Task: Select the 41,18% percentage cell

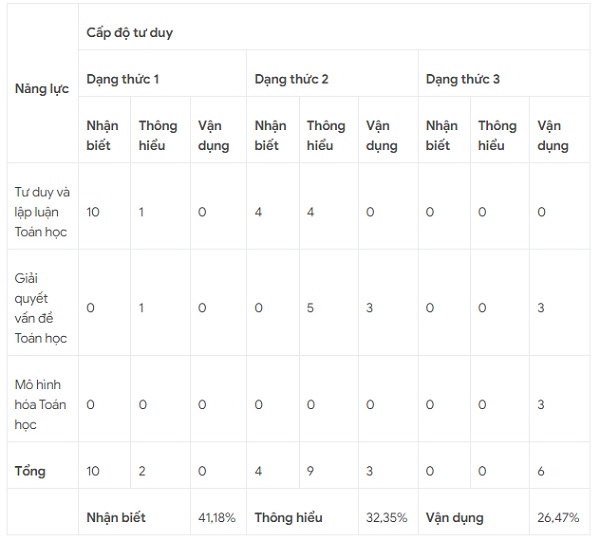Action: pos(217,517)
